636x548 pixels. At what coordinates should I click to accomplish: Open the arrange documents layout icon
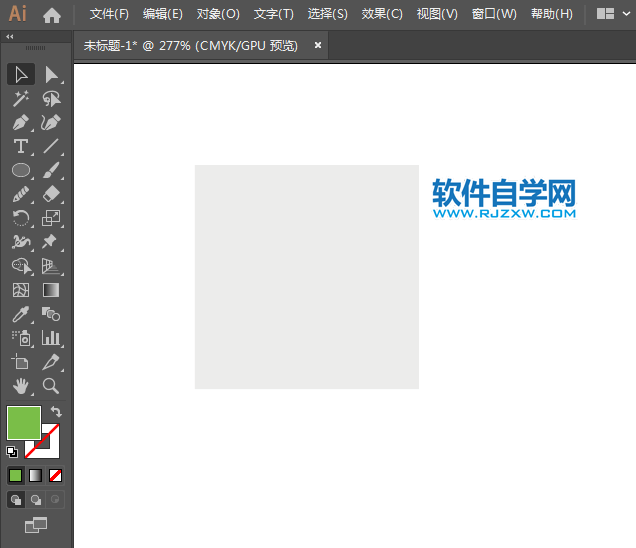(605, 14)
